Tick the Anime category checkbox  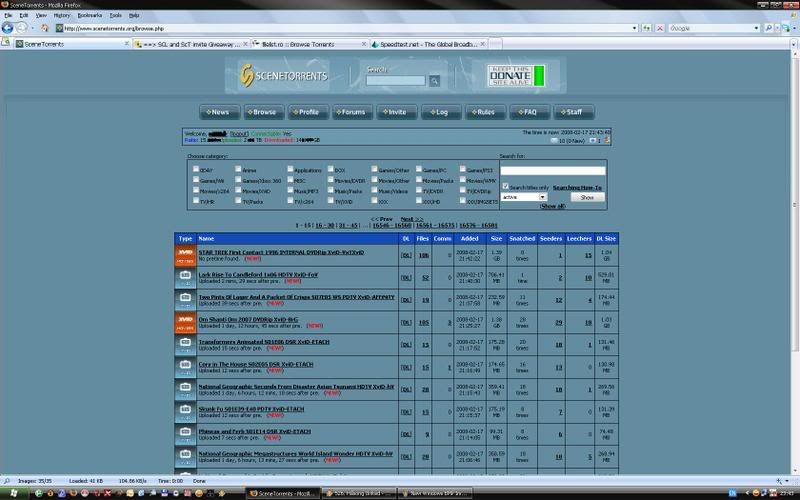[238, 169]
